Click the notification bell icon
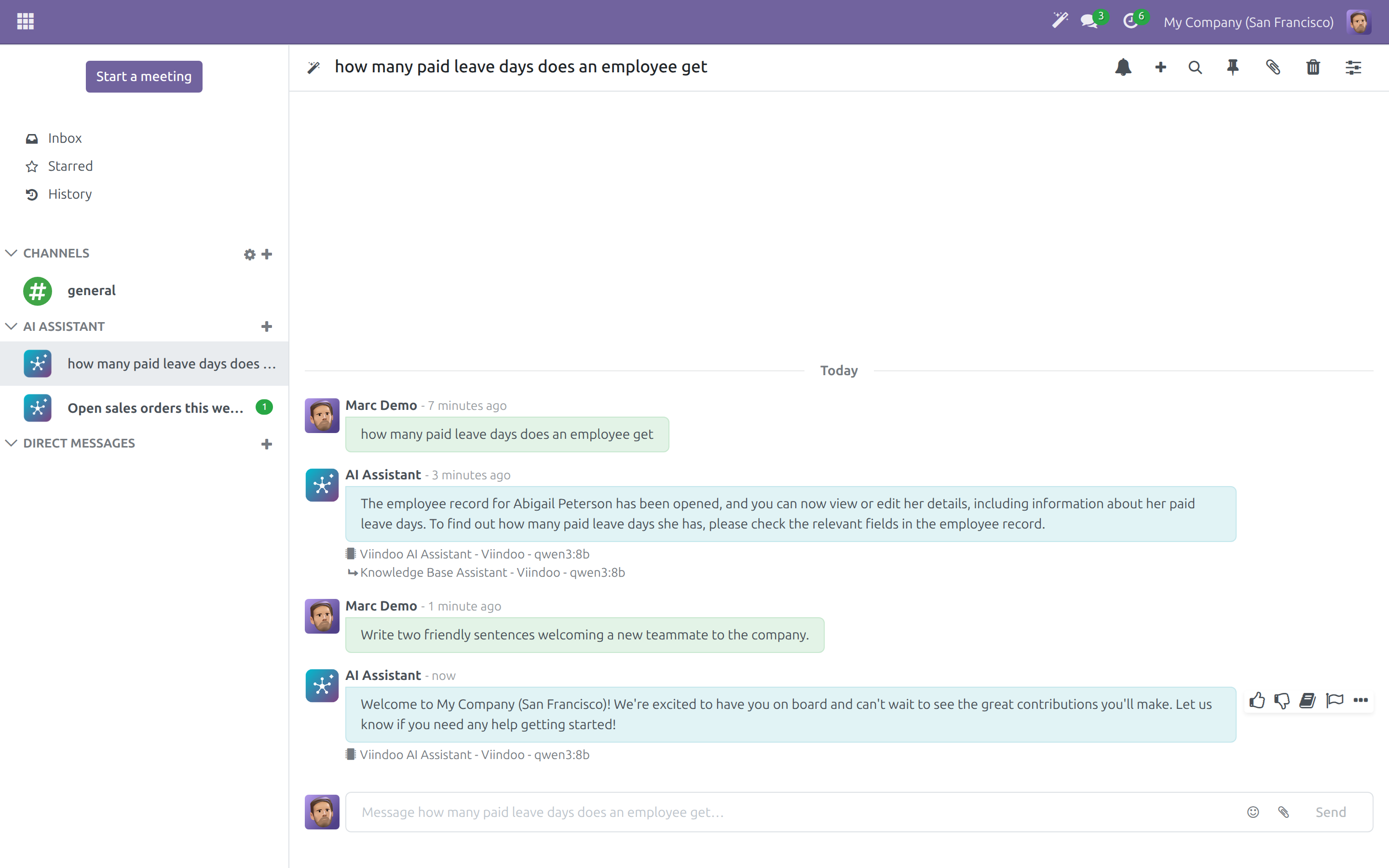The height and width of the screenshot is (868, 1389). point(1123,67)
